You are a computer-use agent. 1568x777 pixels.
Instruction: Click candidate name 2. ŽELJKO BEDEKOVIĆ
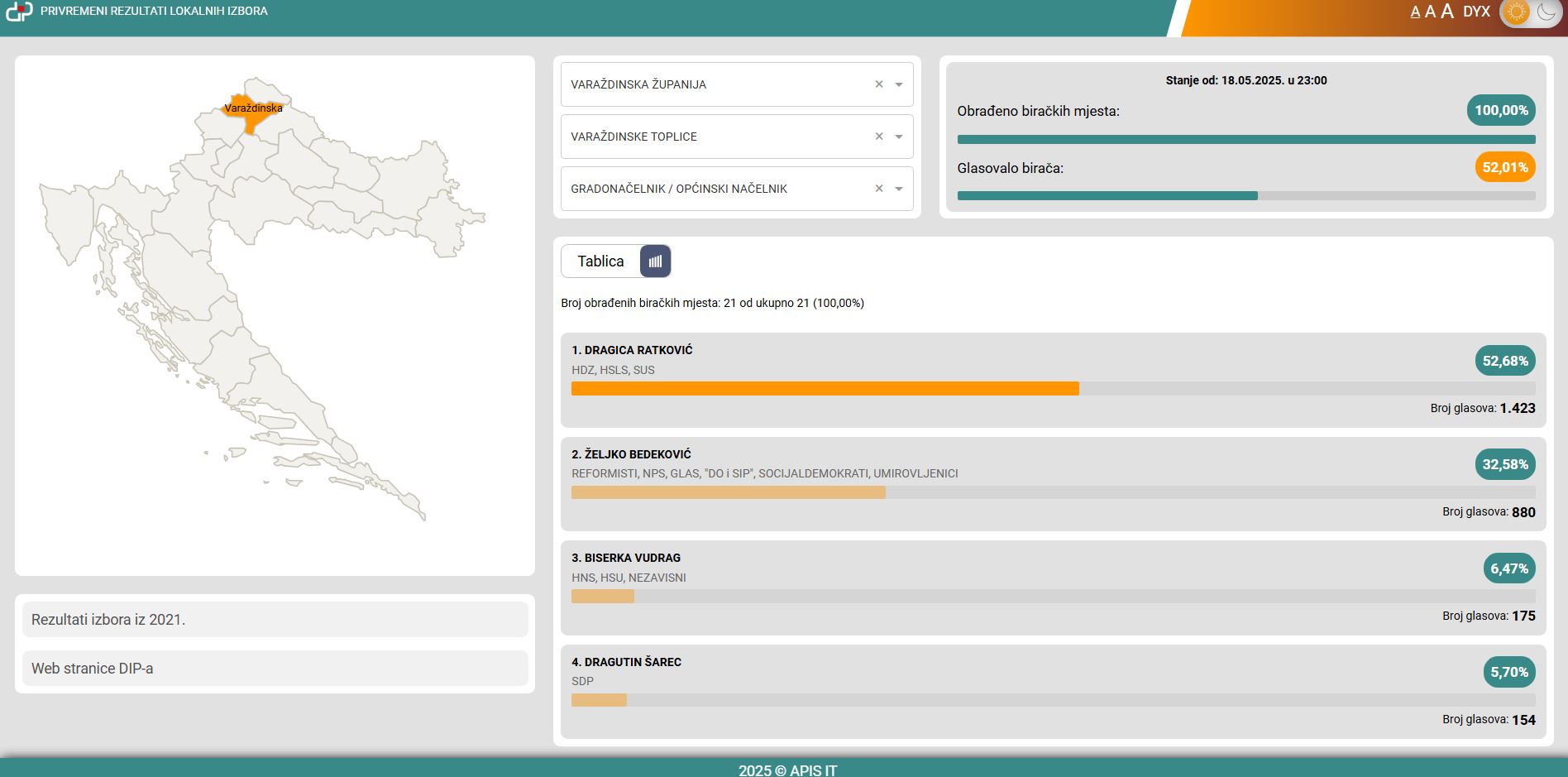pyautogui.click(x=631, y=454)
